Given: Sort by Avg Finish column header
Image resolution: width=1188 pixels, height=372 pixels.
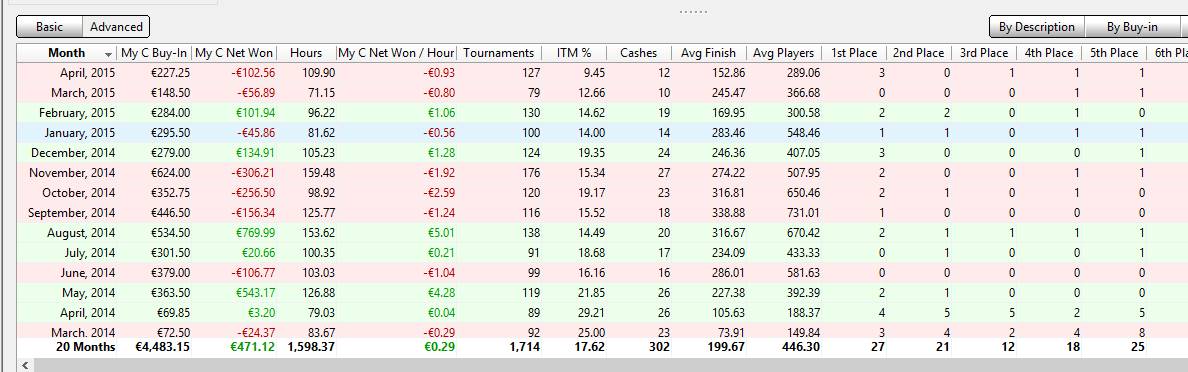Looking at the screenshot, I should (708, 53).
